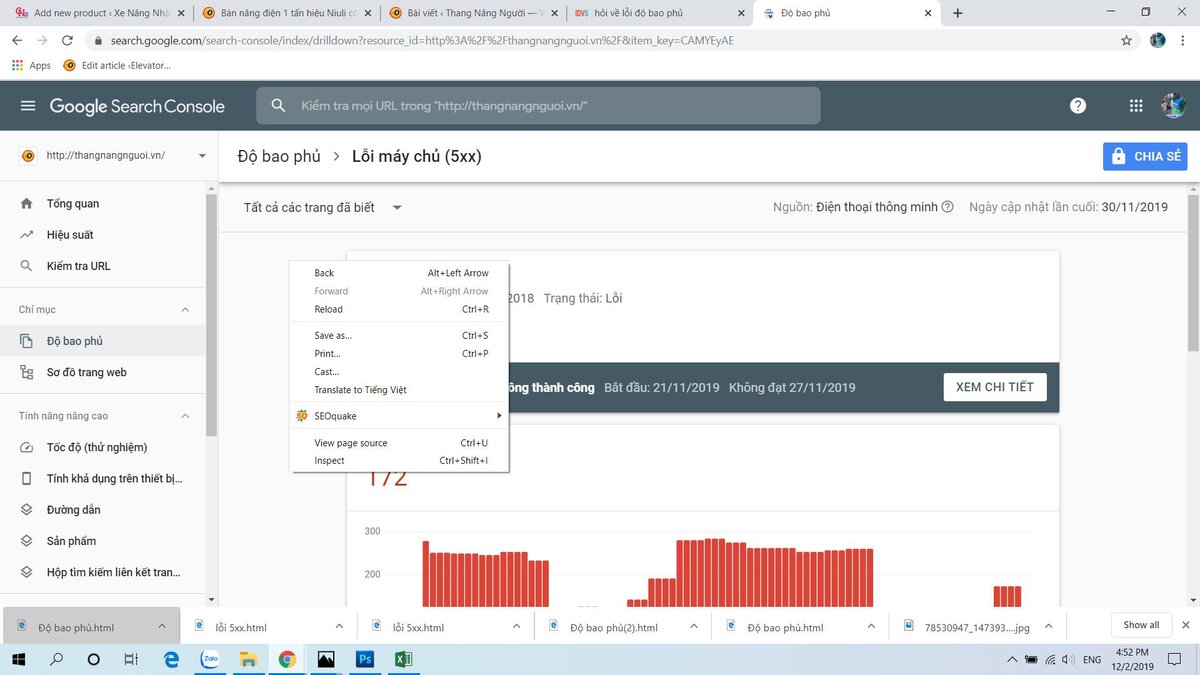Go back to Độ bao phủ via breadcrumb

pyautogui.click(x=279, y=156)
